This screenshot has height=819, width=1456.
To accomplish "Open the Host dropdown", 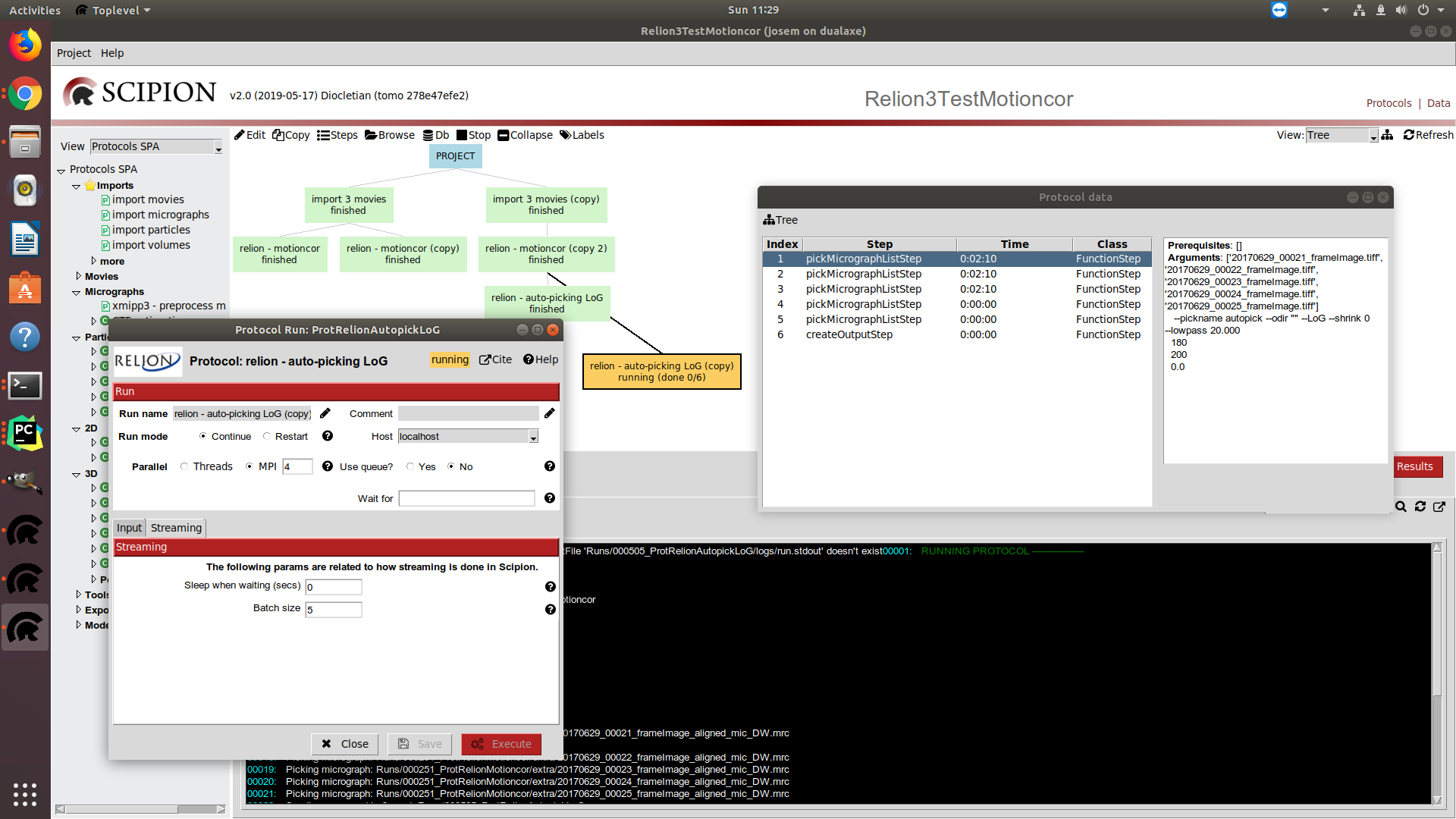I will pos(532,436).
